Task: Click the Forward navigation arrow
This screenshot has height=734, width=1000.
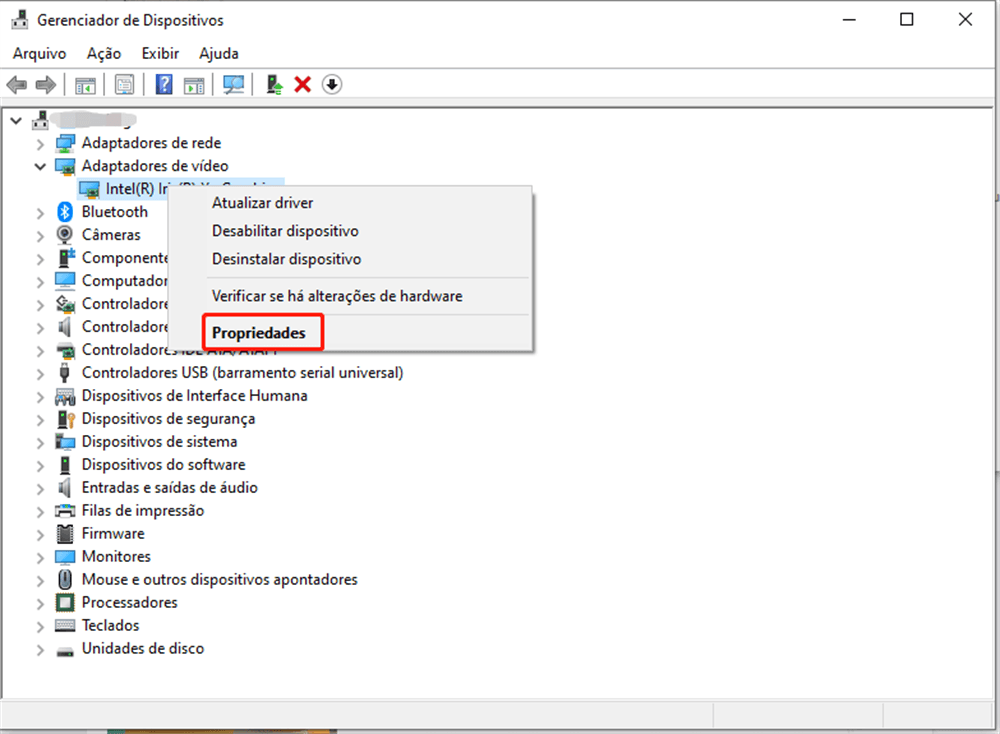Action: tap(45, 84)
